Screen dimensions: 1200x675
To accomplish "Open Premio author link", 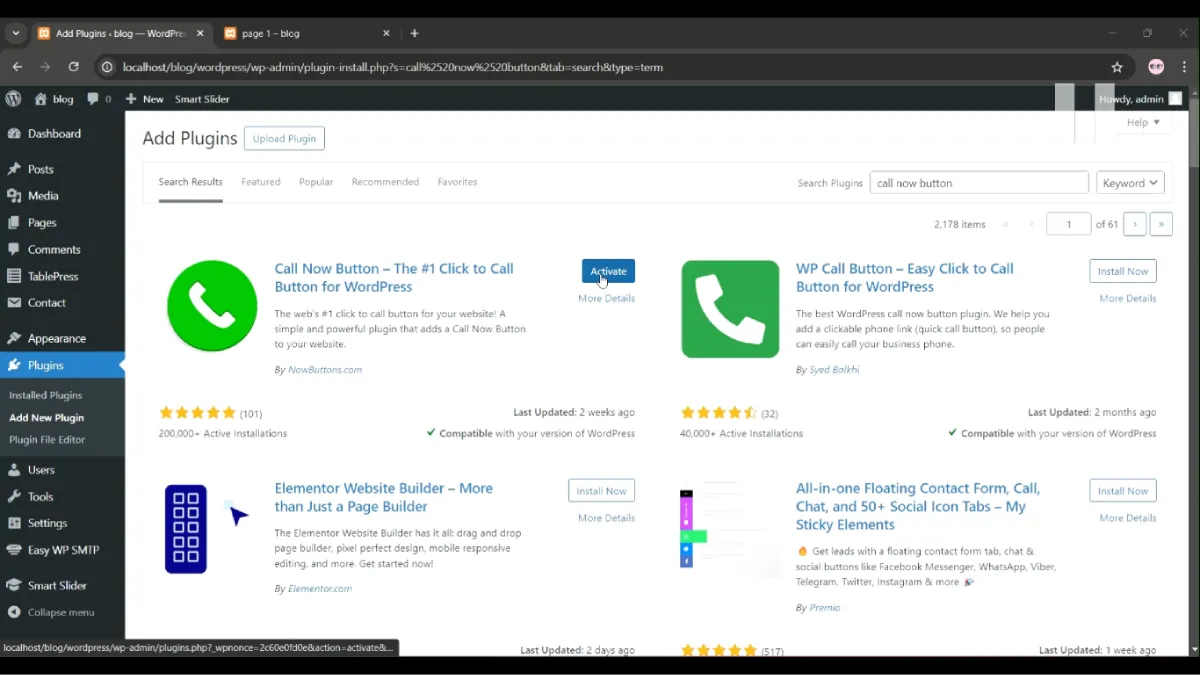I will tap(825, 608).
